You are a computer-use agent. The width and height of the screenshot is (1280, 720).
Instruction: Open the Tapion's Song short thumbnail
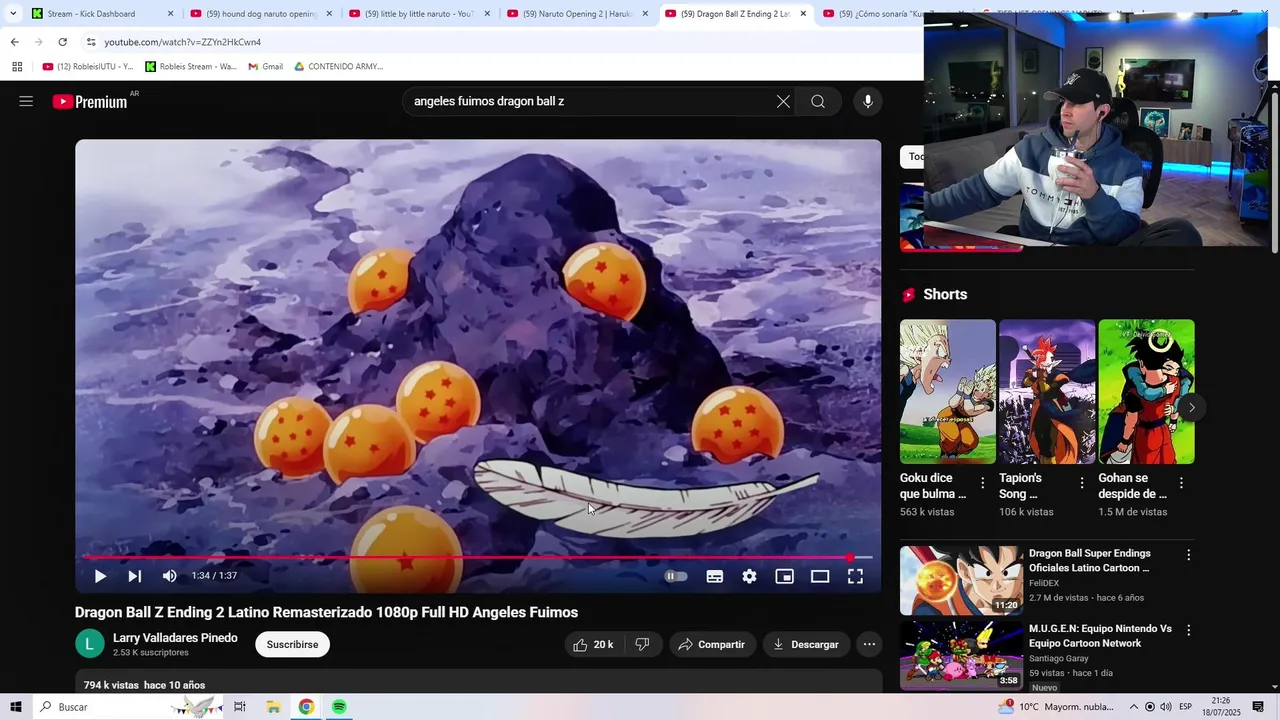[1047, 391]
